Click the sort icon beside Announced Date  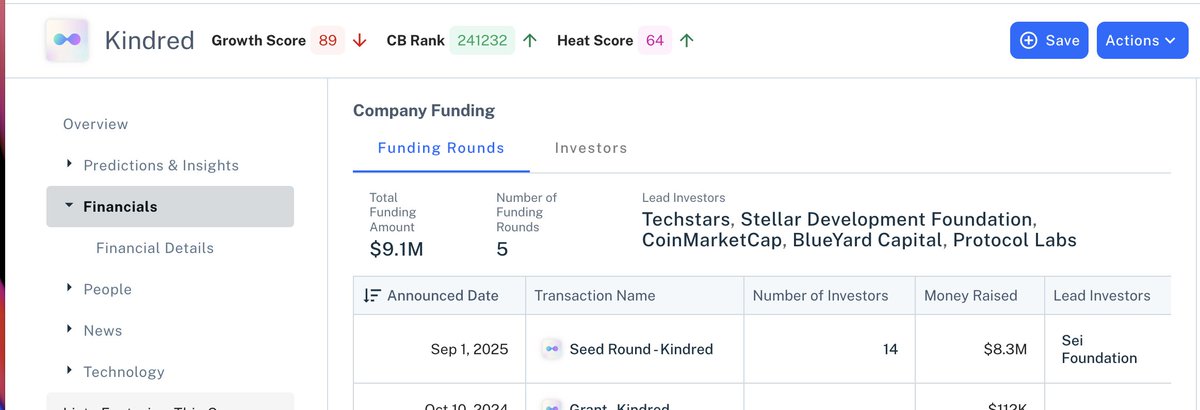point(372,296)
